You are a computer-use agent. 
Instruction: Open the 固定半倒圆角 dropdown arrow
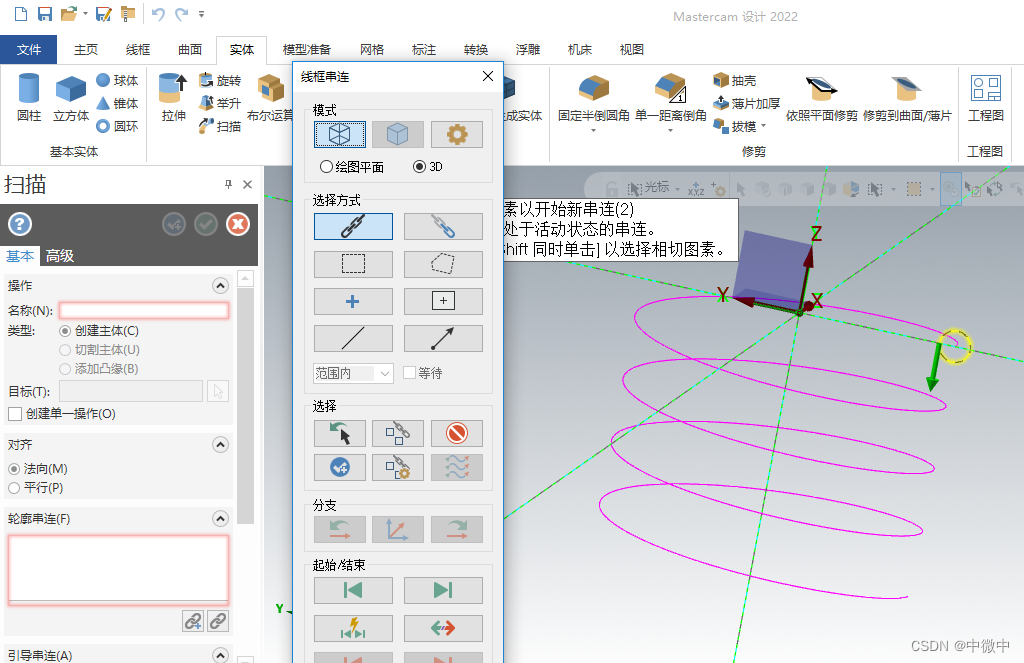click(594, 131)
